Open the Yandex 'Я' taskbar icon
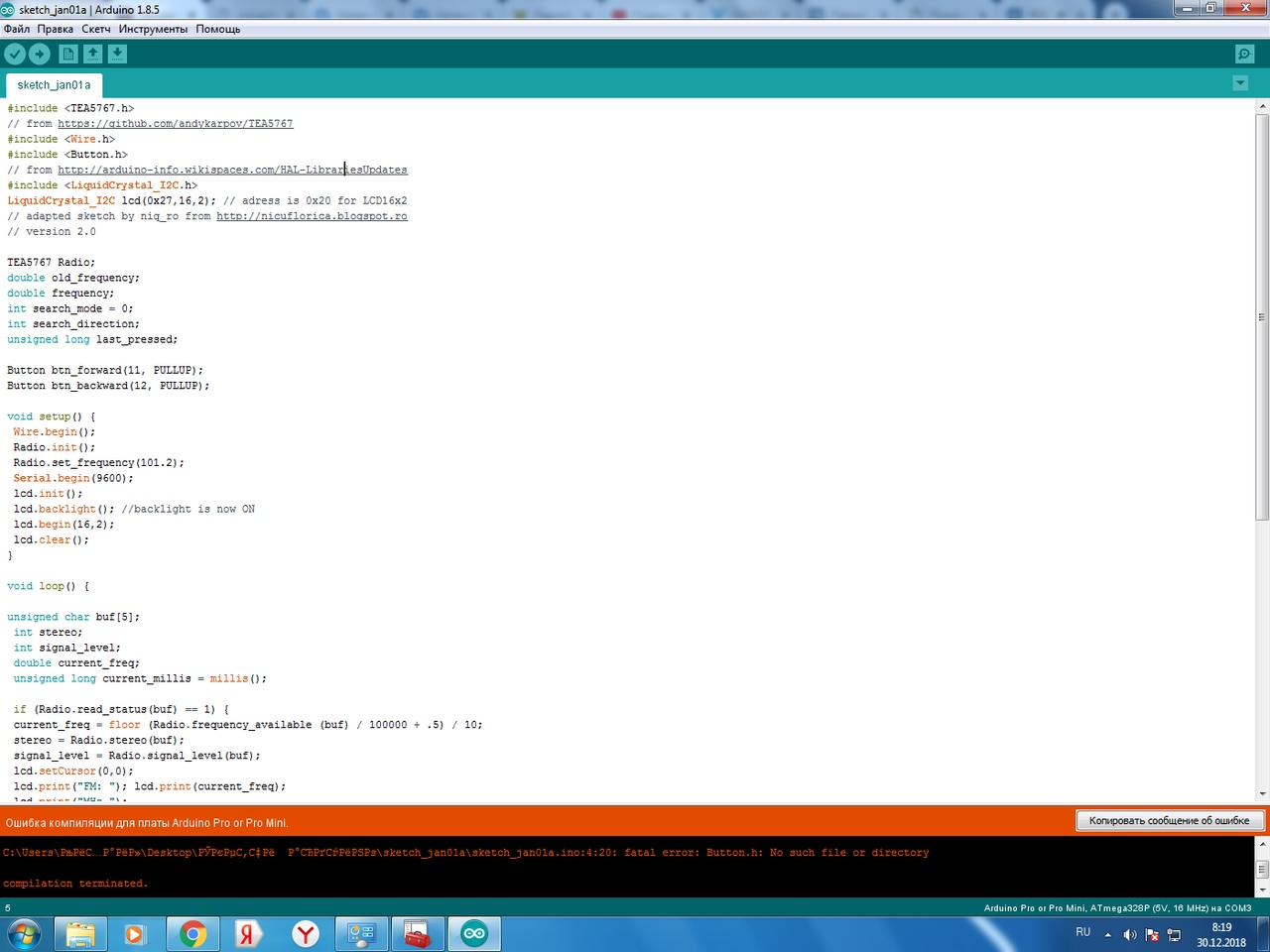The width and height of the screenshot is (1270, 952). tap(248, 934)
